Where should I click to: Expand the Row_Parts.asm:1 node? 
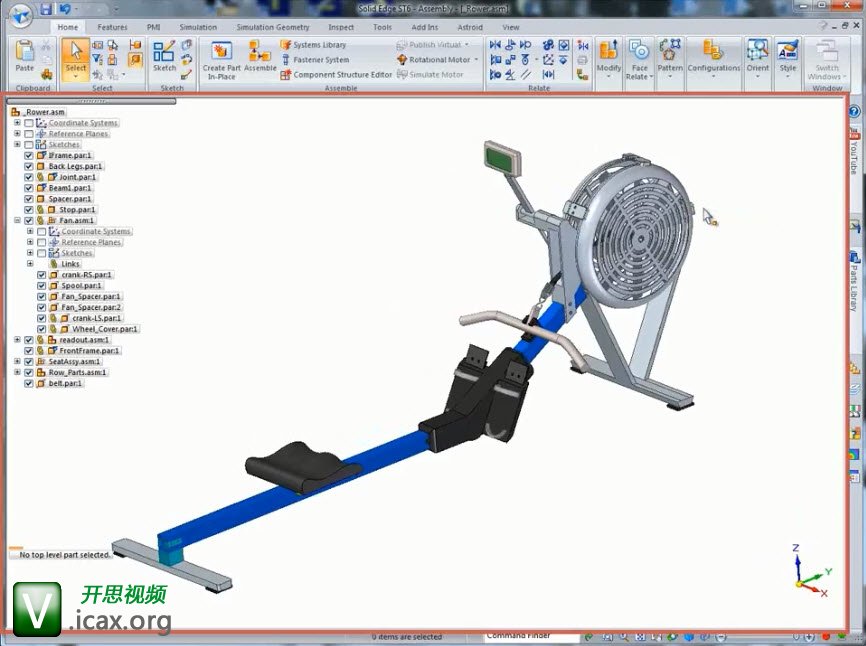pyautogui.click(x=17, y=373)
